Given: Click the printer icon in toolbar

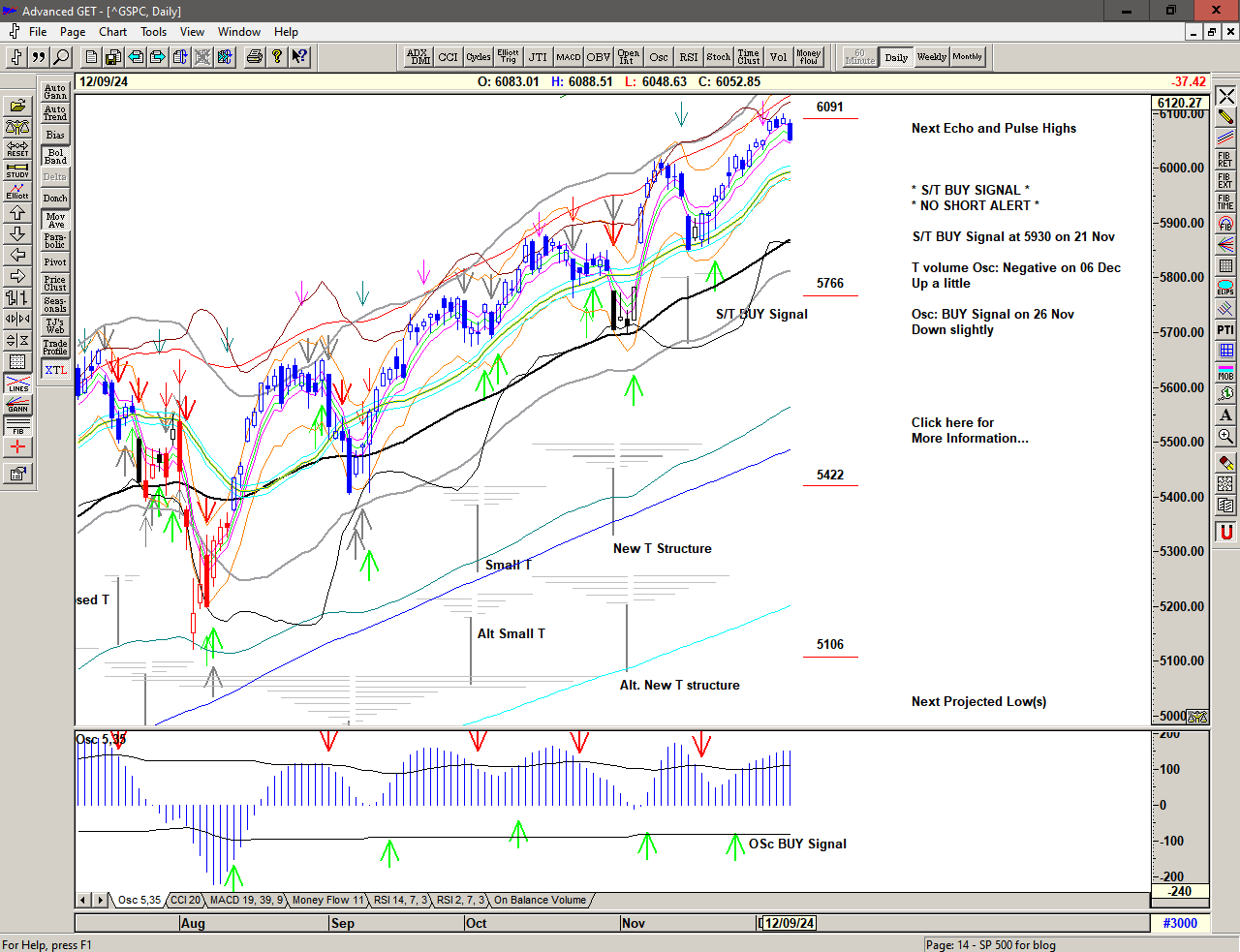Looking at the screenshot, I should click(254, 57).
